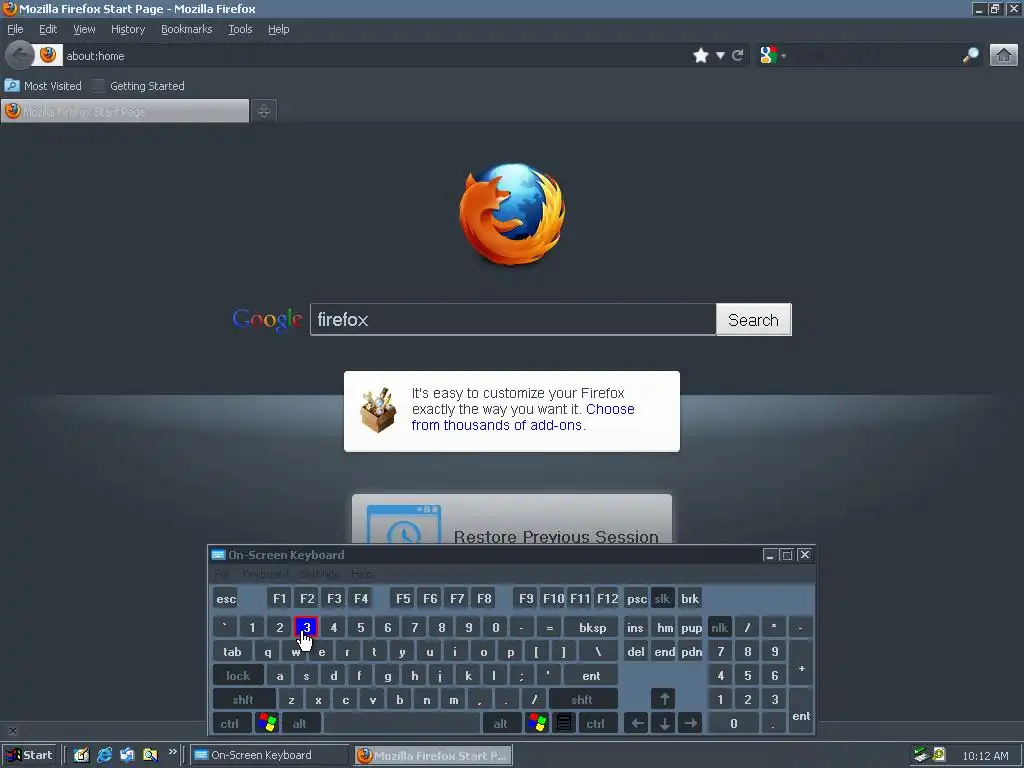Open the Windows Start menu
Image resolution: width=1024 pixels, height=768 pixels.
(30, 755)
